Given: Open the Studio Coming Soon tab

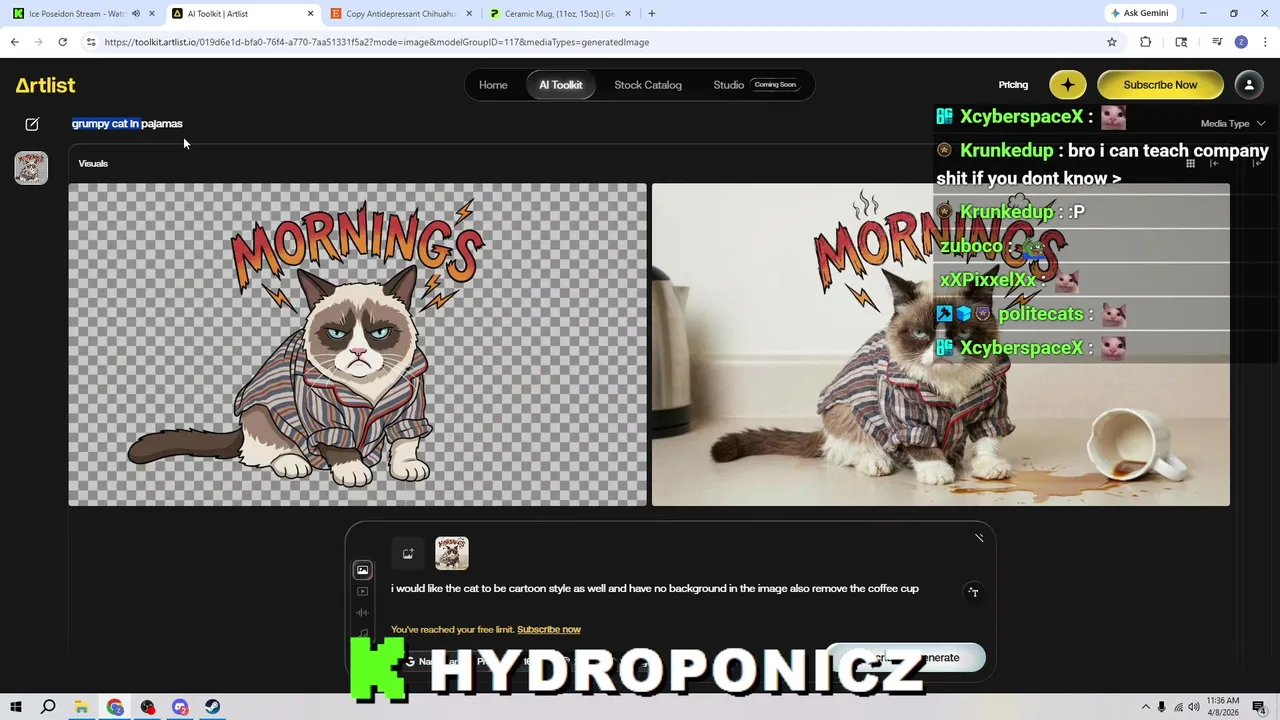Looking at the screenshot, I should [755, 85].
